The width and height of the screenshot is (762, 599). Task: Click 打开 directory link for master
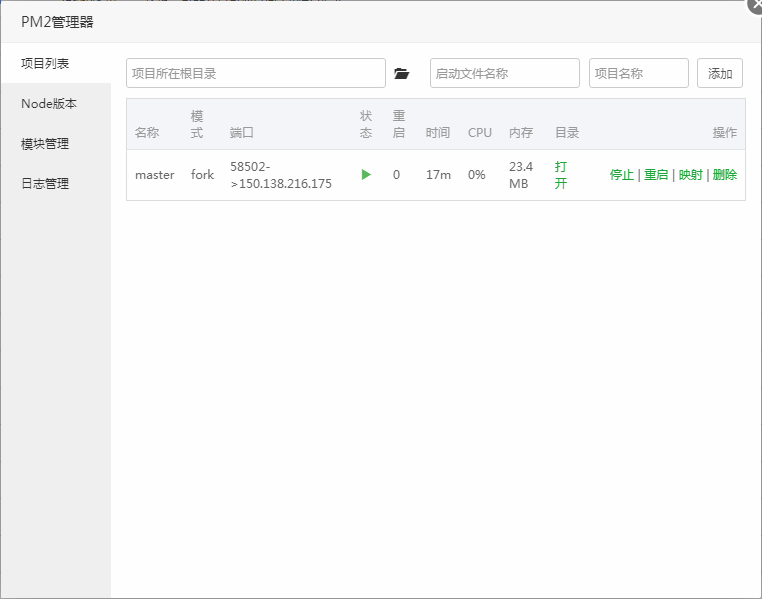pyautogui.click(x=561, y=175)
